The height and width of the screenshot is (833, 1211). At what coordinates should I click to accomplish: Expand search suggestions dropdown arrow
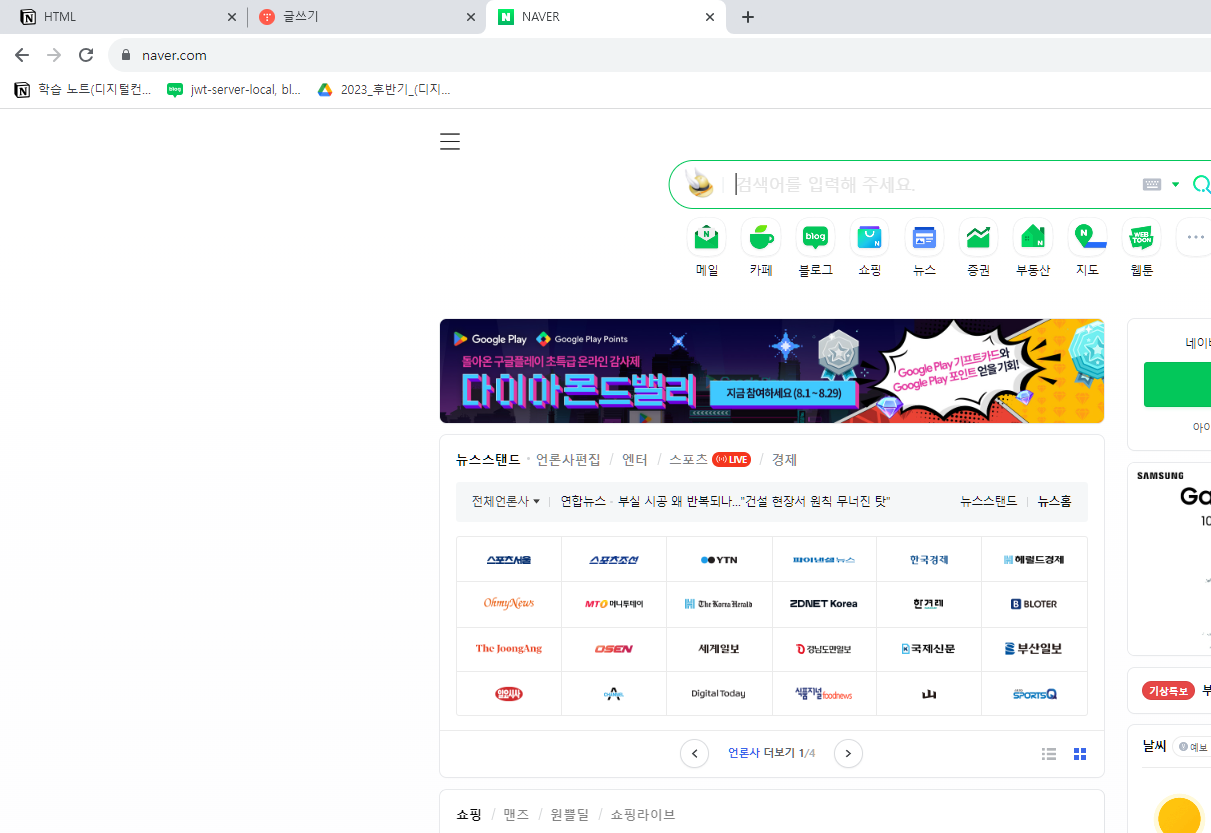(1176, 184)
